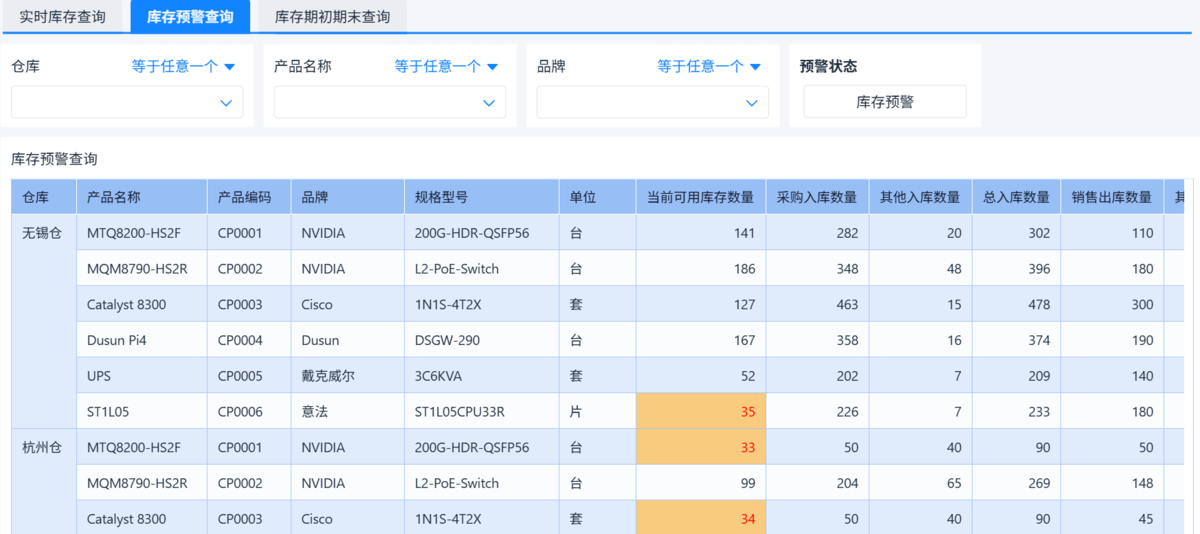The height and width of the screenshot is (534, 1200).
Task: Click the 产品名称 combo box chevron
Action: (x=489, y=102)
